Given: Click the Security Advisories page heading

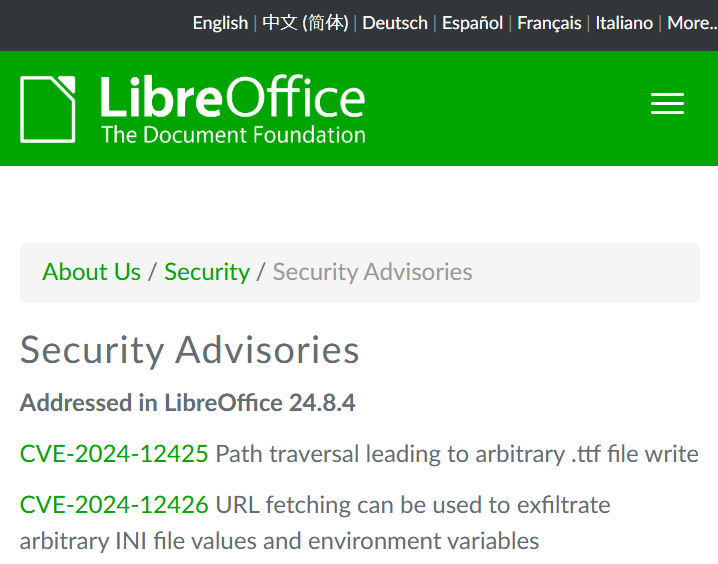Looking at the screenshot, I should pos(190,350).
